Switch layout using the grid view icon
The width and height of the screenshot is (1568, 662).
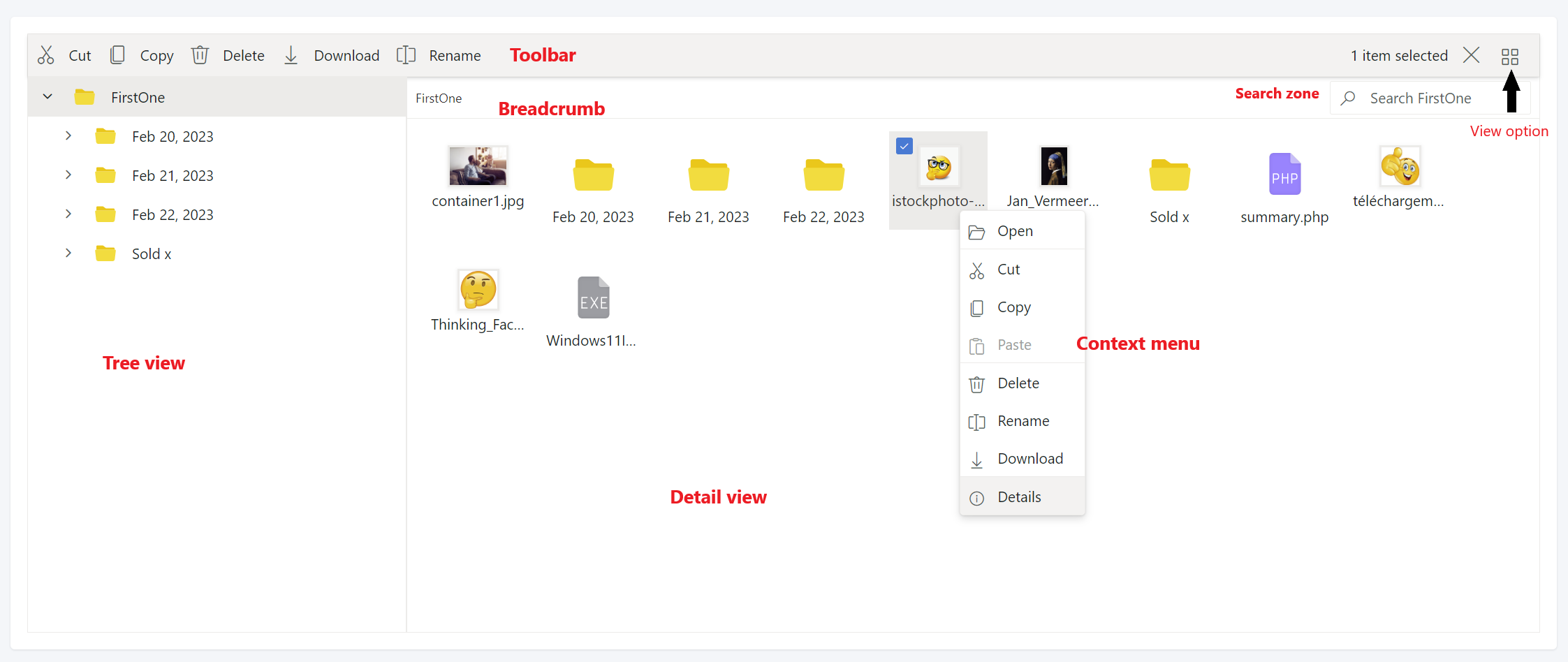1509,57
